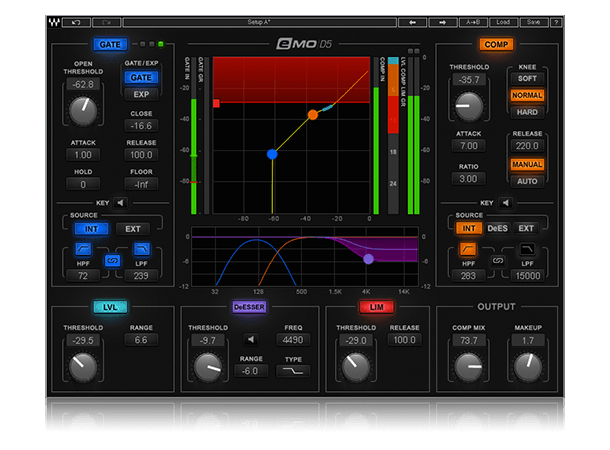Click the gate filter link icon
This screenshot has height=450, width=610.
[112, 261]
